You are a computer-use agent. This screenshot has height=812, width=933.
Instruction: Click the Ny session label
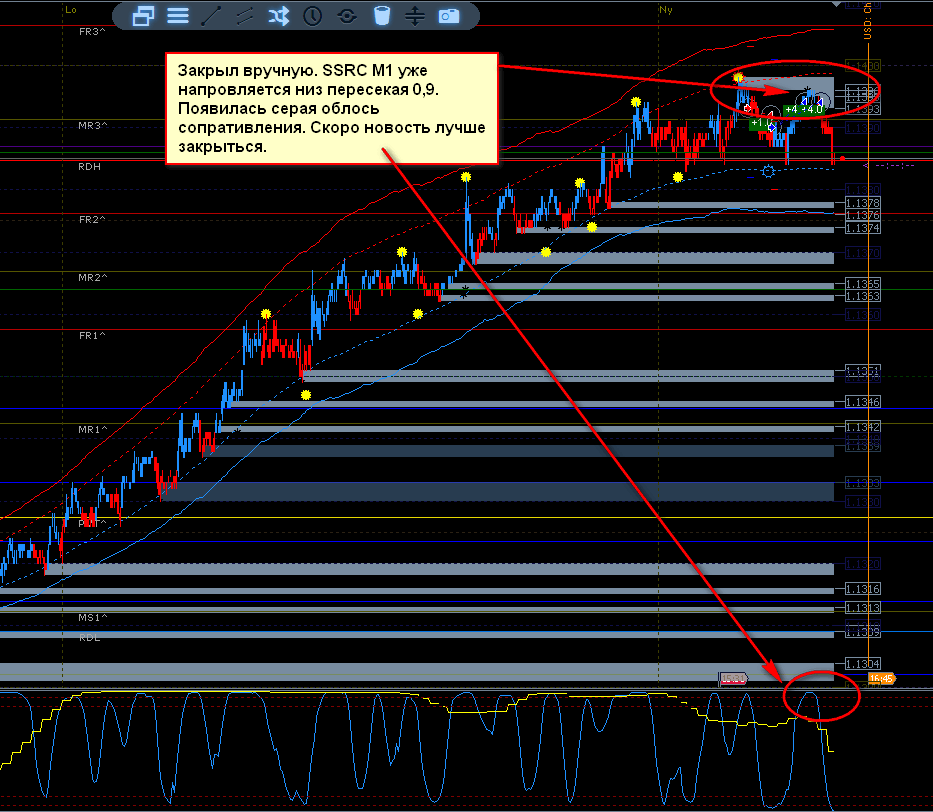tap(666, 10)
